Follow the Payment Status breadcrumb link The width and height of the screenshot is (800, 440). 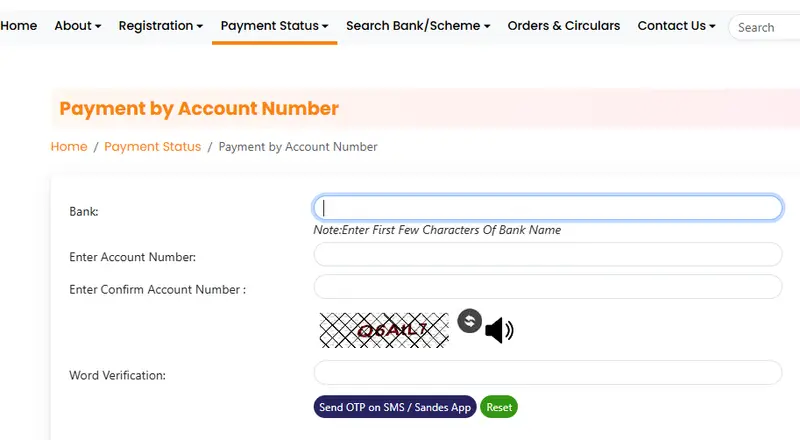coord(152,147)
